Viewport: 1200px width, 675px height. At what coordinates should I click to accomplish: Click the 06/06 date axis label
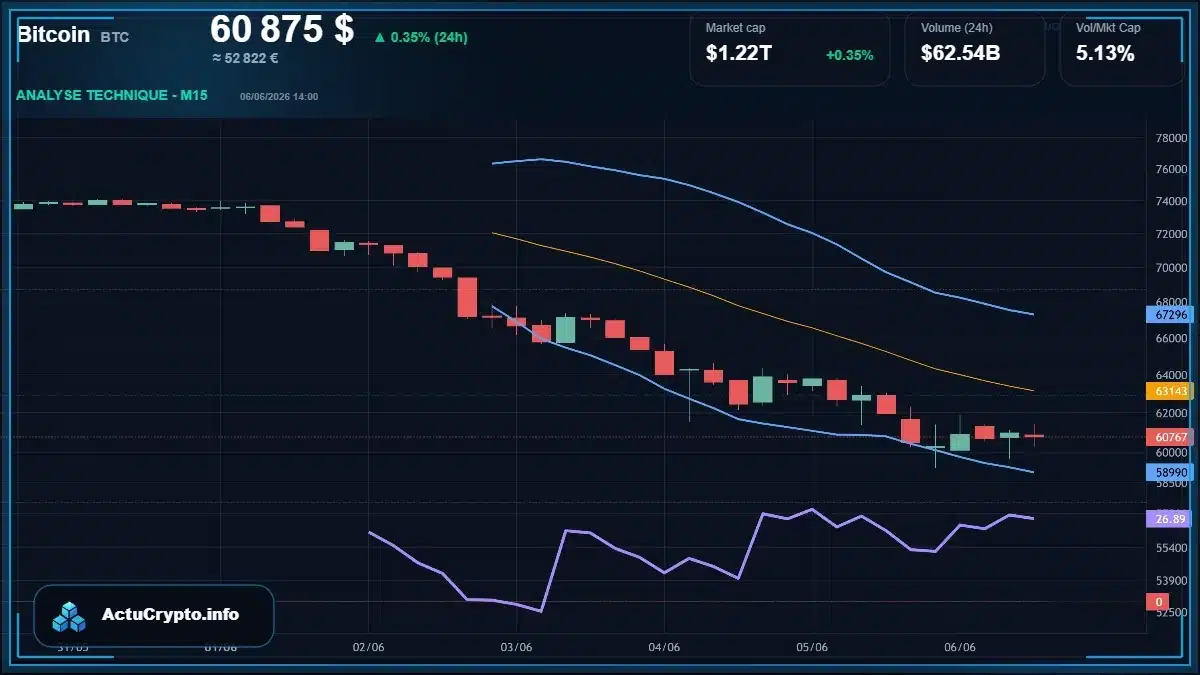(960, 647)
